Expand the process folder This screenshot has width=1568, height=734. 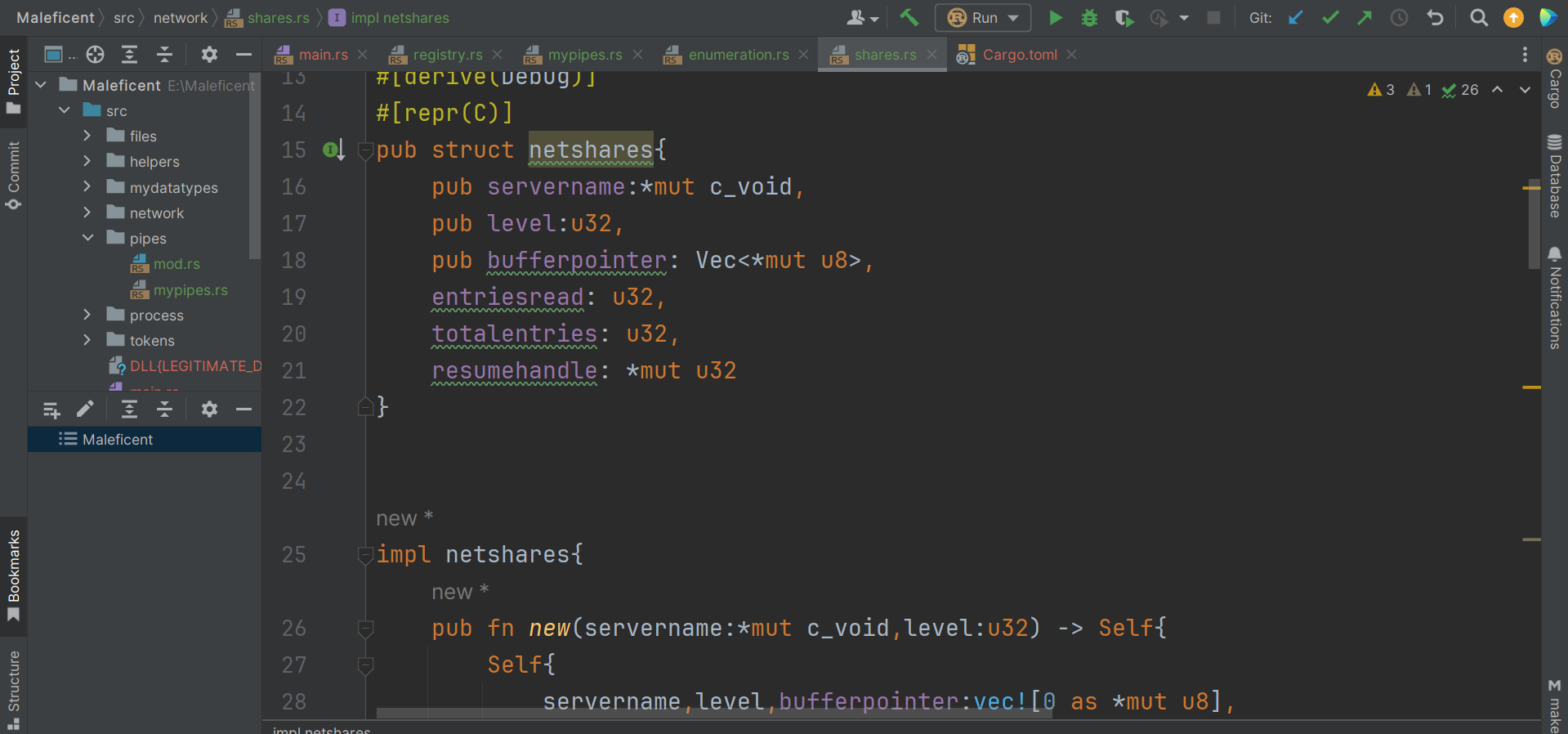coord(87,315)
